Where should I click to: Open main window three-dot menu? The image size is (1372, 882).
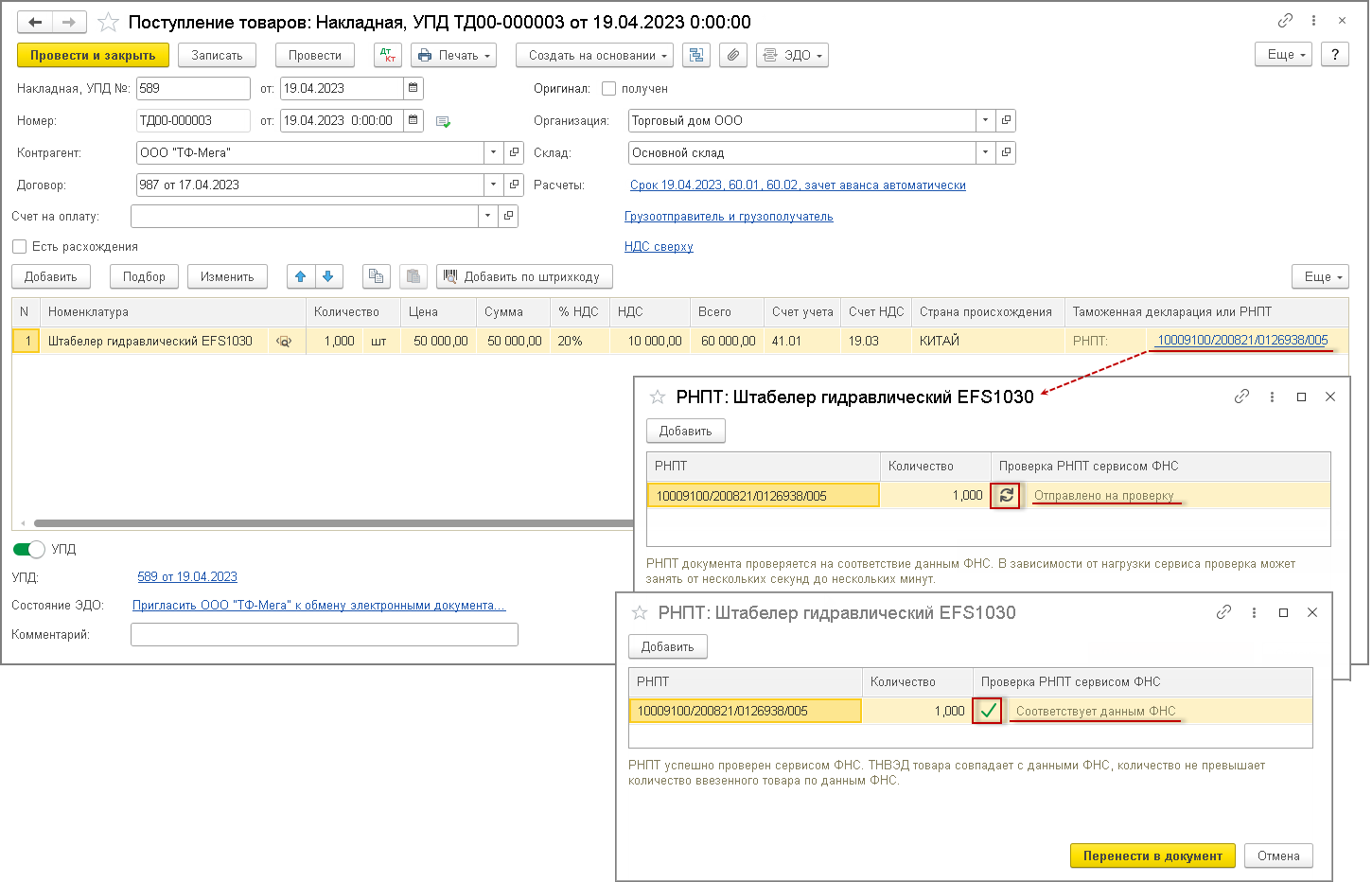point(1313,21)
